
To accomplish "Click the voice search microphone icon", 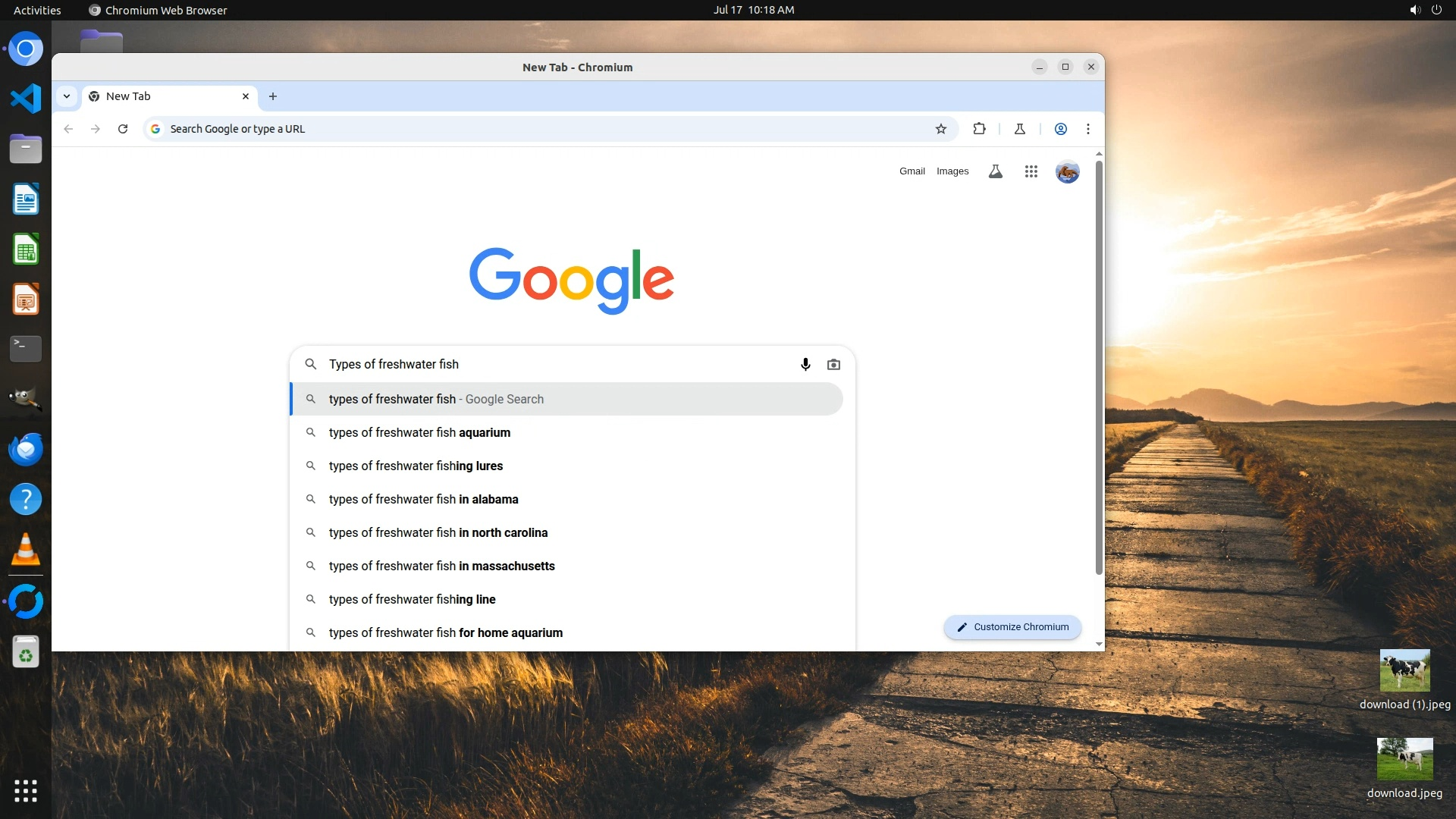I will pos(805,365).
